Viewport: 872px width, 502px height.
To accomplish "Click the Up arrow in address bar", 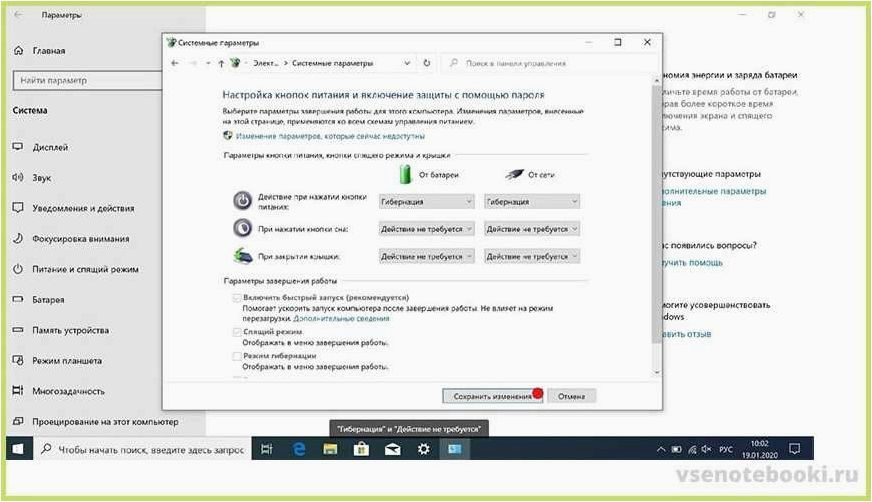I will click(x=221, y=63).
